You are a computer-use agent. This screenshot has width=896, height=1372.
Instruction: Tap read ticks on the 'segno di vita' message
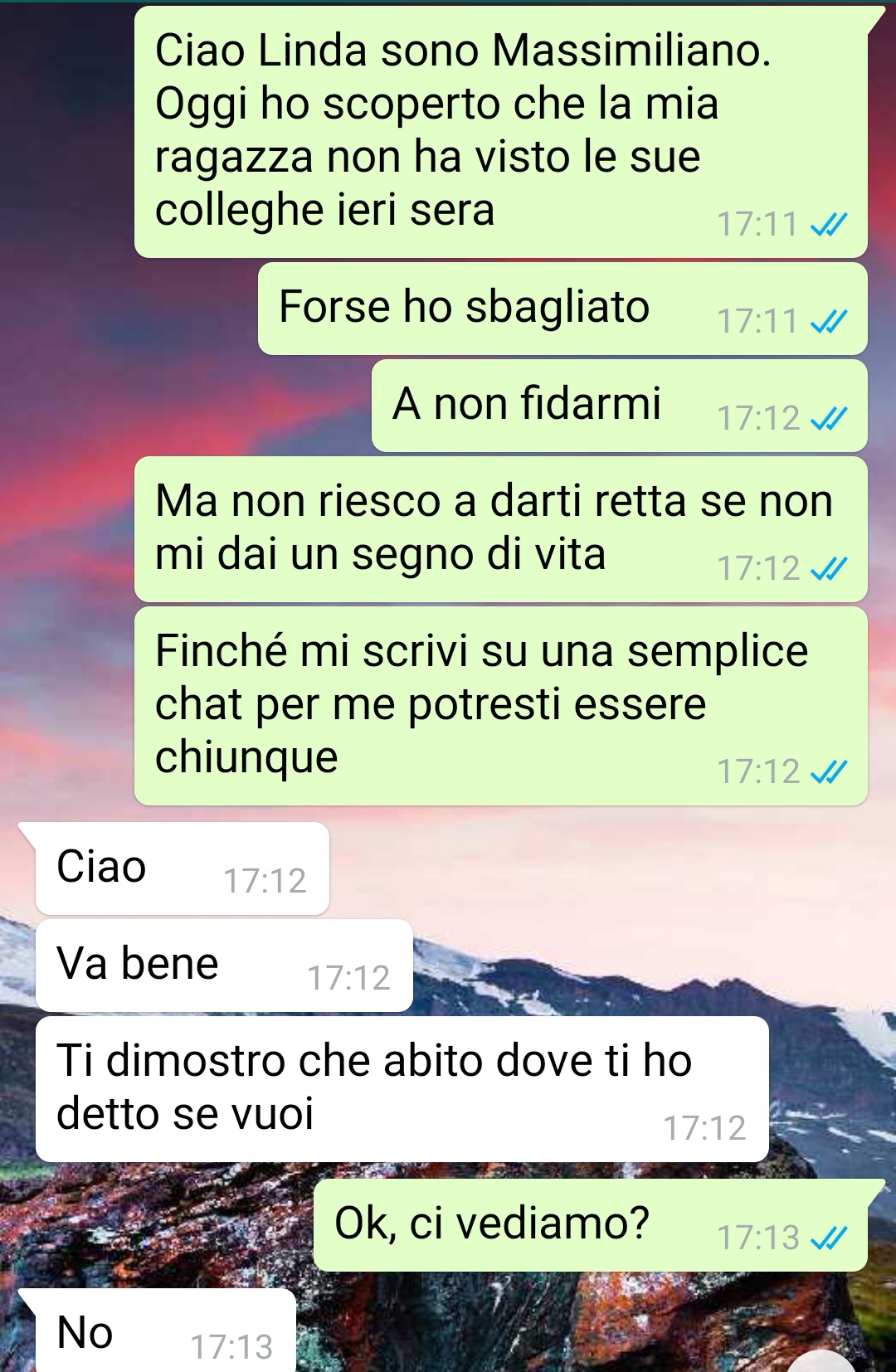coord(828,568)
